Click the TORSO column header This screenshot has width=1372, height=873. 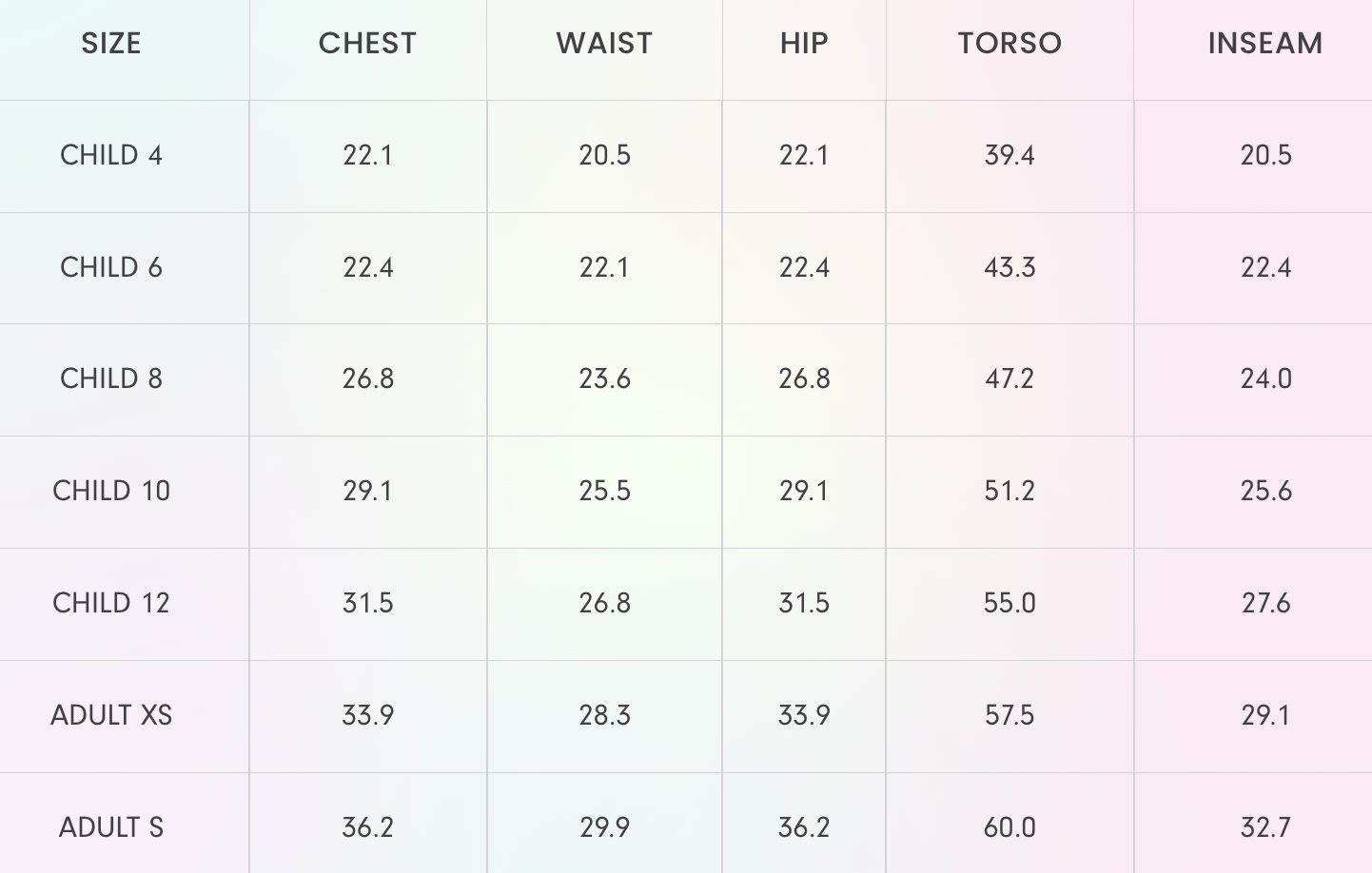coord(1009,44)
